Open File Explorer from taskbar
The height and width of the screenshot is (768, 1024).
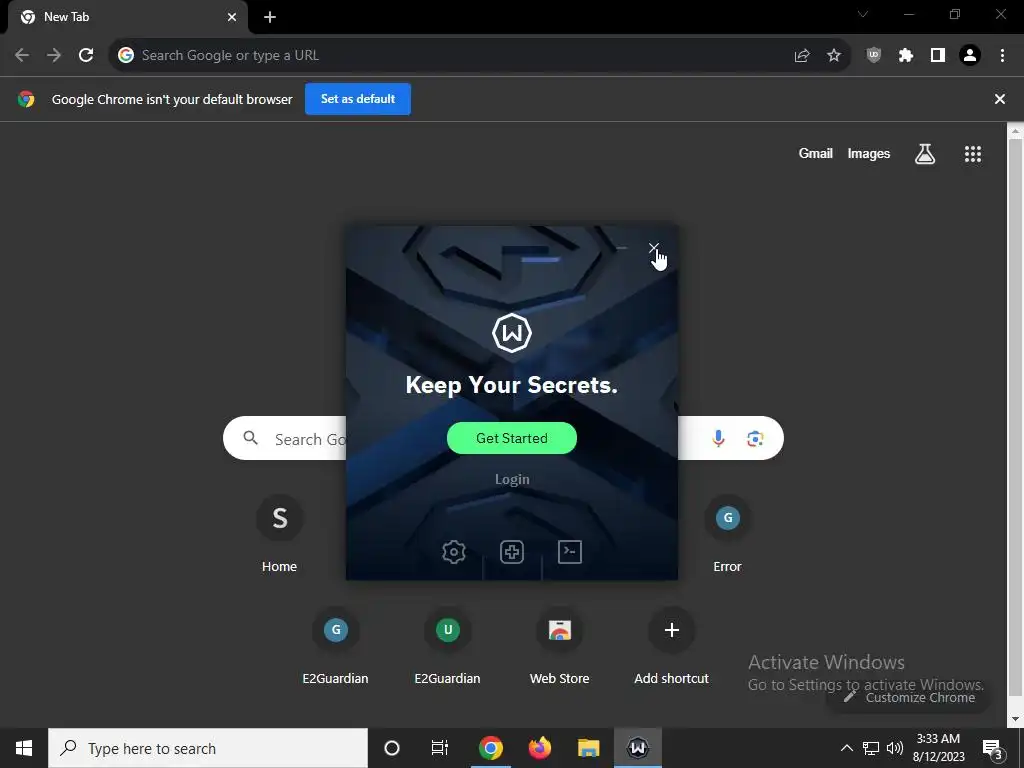click(588, 748)
